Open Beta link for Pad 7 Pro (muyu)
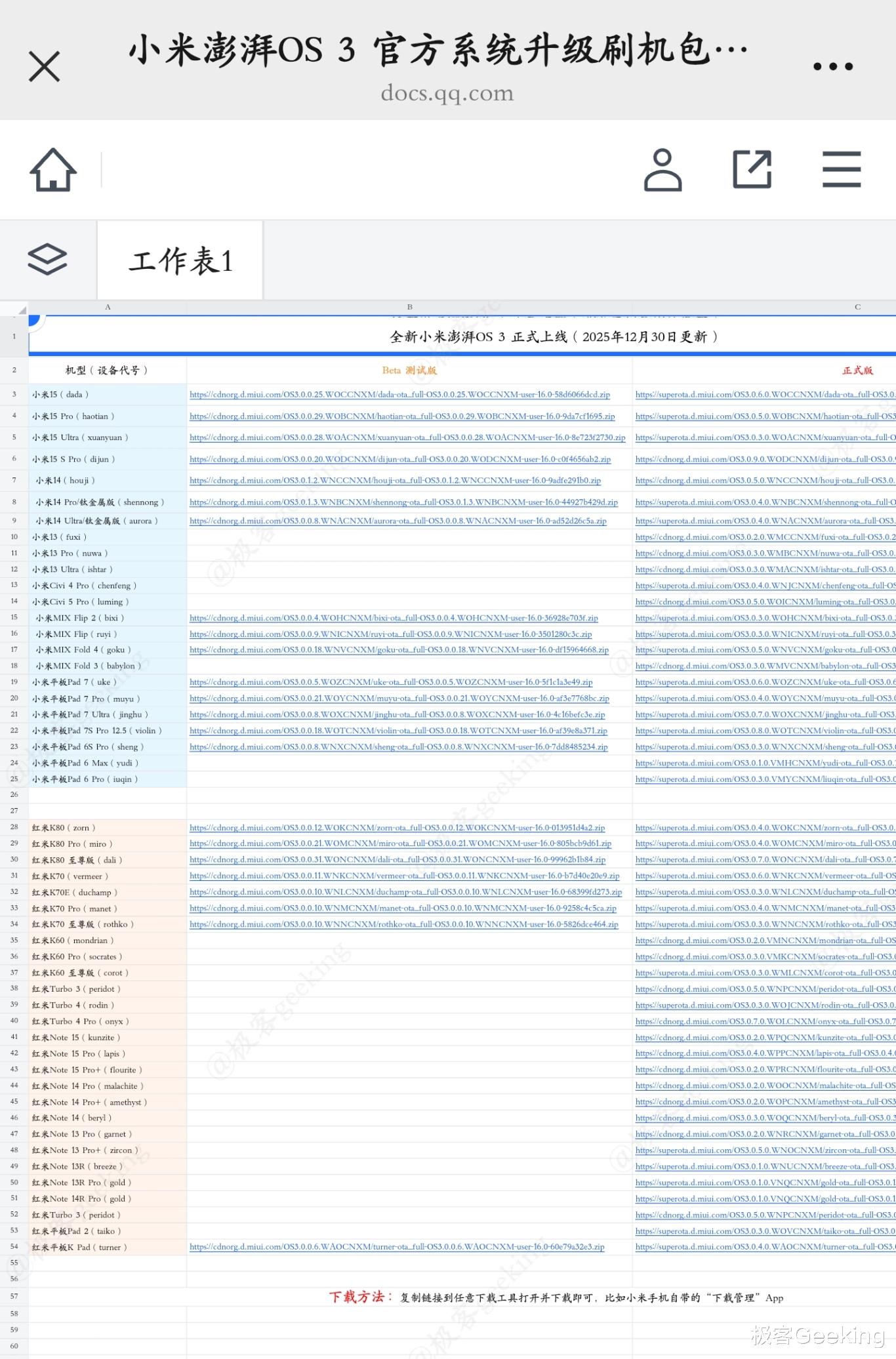 (x=399, y=699)
